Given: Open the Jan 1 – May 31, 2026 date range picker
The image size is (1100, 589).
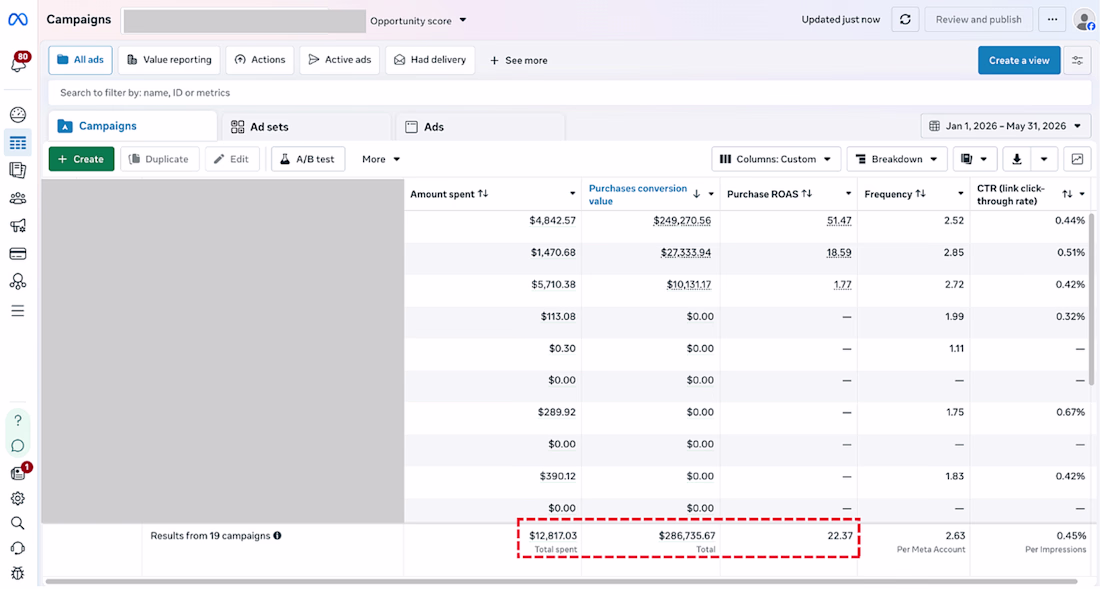Looking at the screenshot, I should pos(1006,126).
